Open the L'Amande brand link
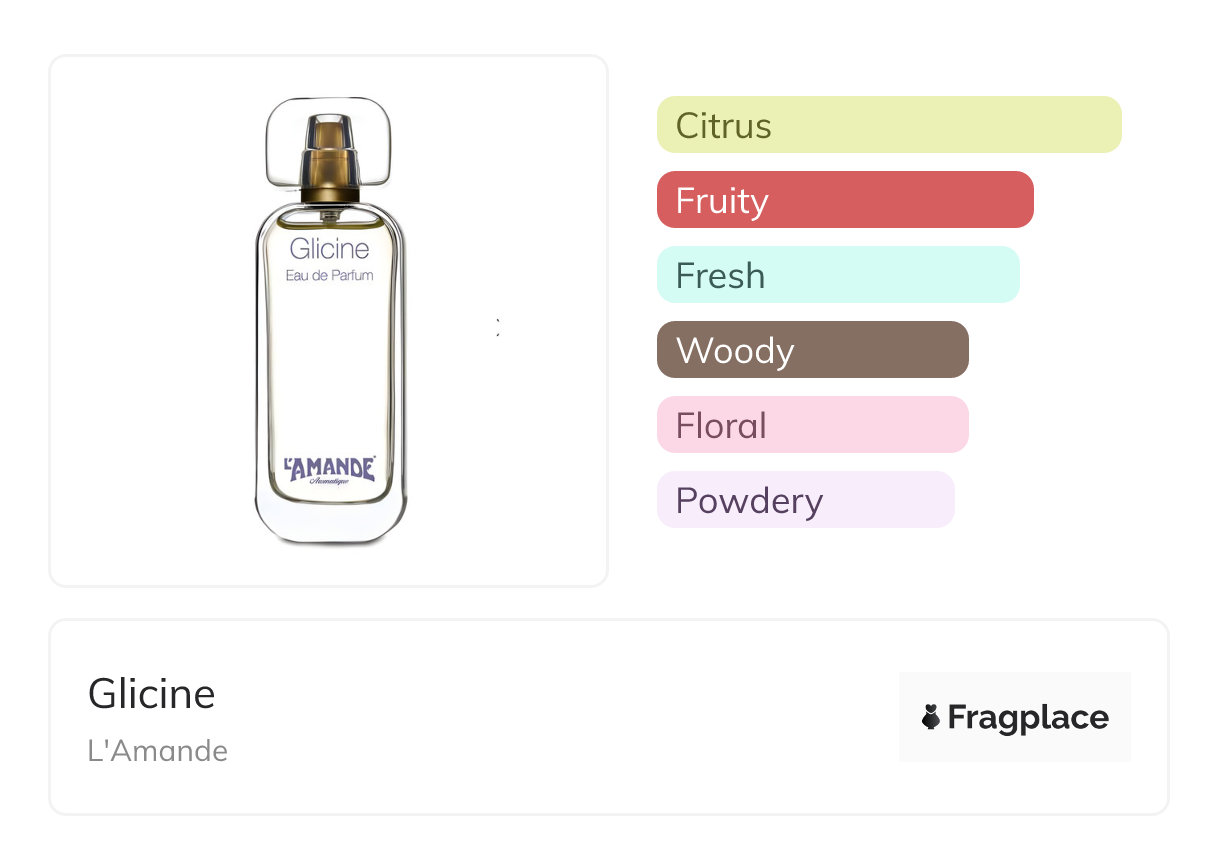 coord(158,751)
